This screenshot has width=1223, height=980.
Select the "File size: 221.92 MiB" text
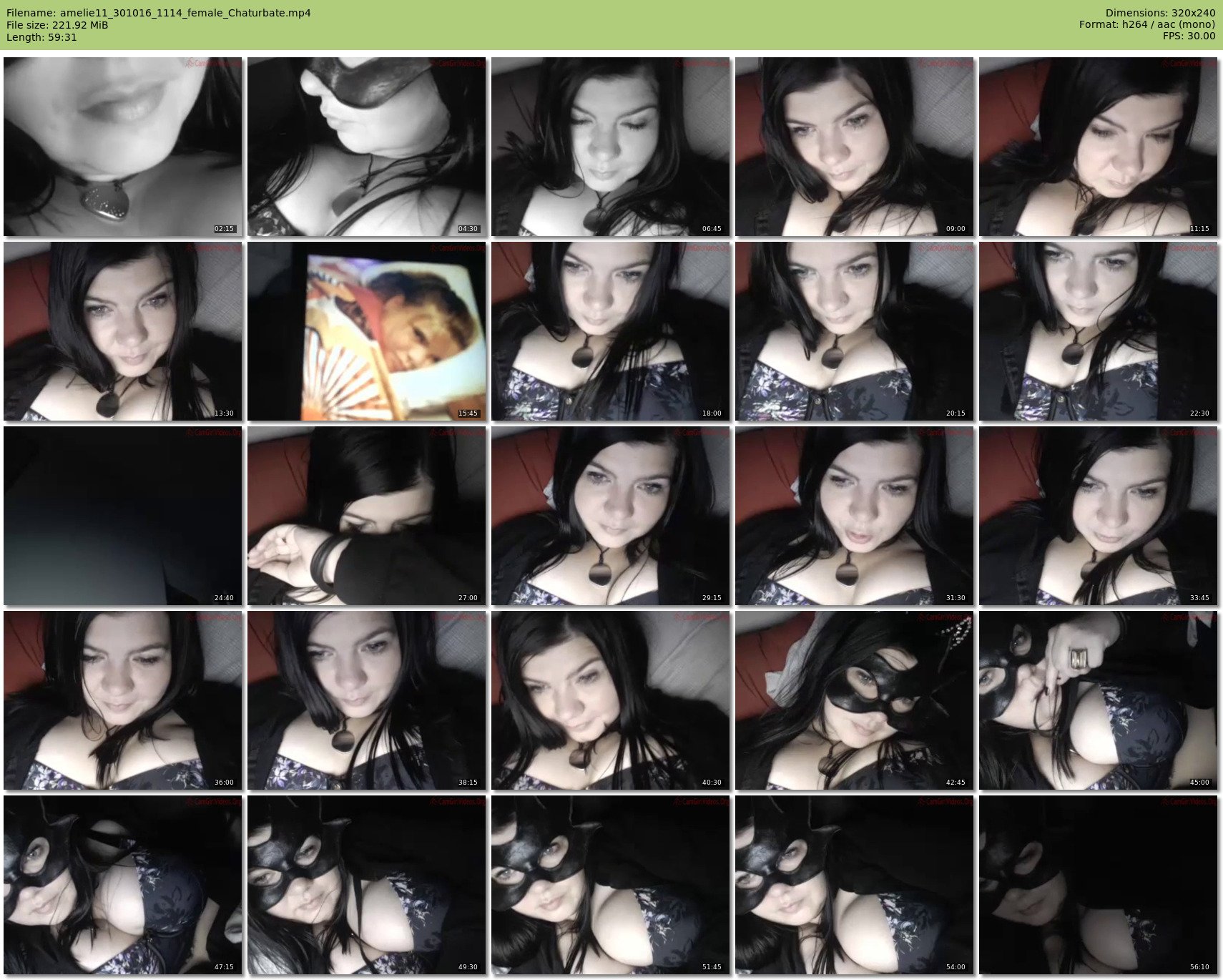57,25
